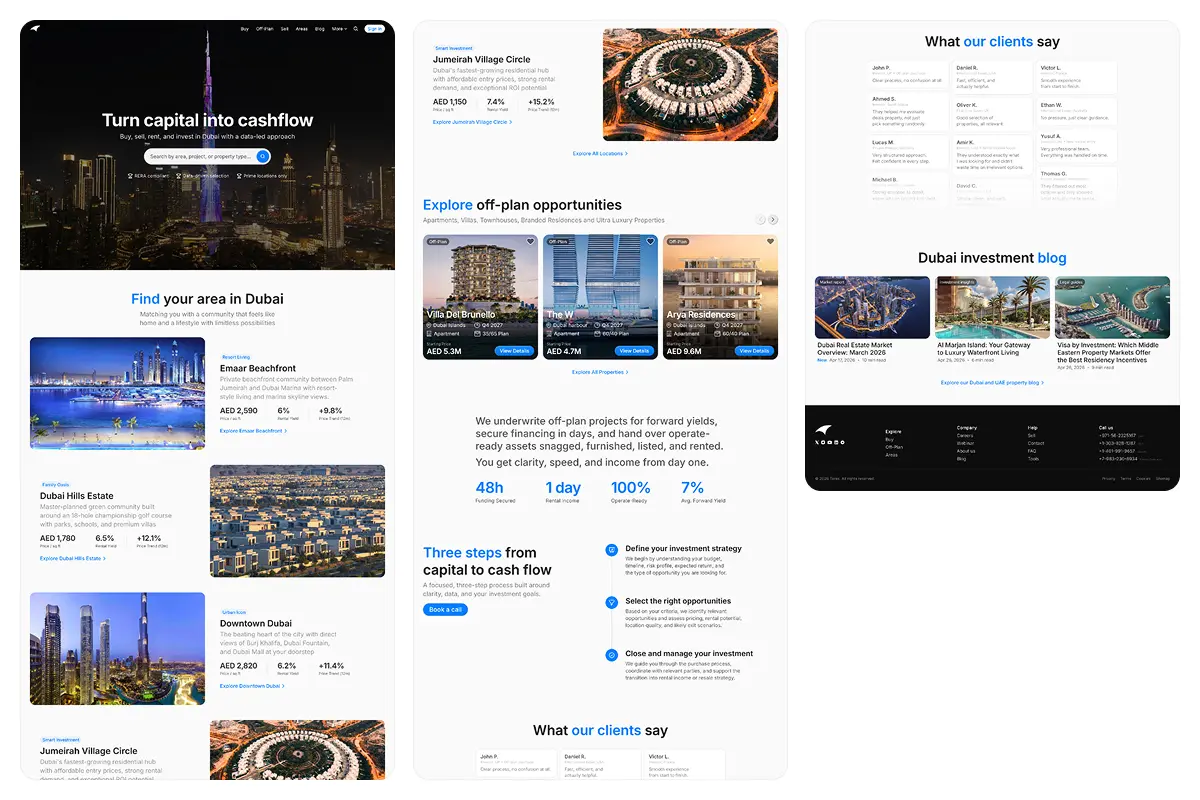Click the previous arrow in the off-plan carousel

pos(760,220)
